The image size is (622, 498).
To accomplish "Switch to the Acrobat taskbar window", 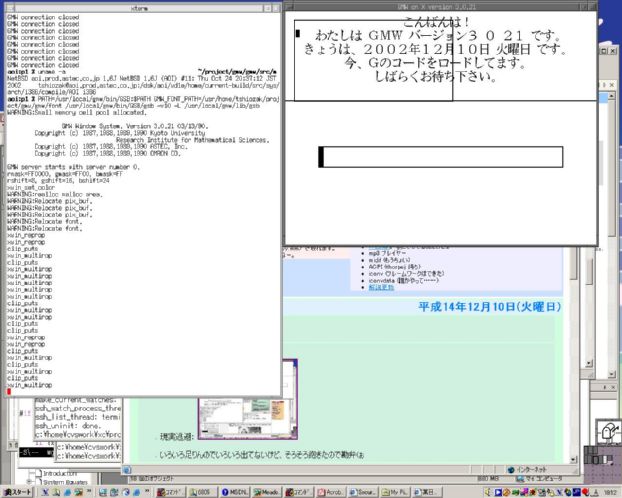I will [330, 492].
